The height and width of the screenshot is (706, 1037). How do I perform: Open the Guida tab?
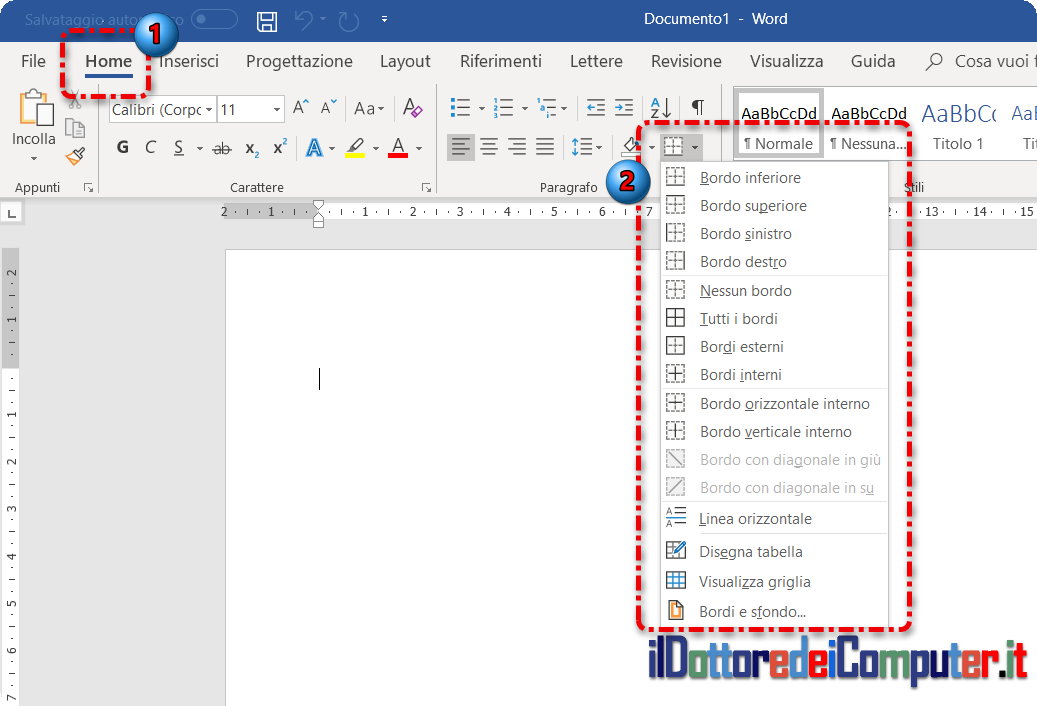[x=873, y=61]
